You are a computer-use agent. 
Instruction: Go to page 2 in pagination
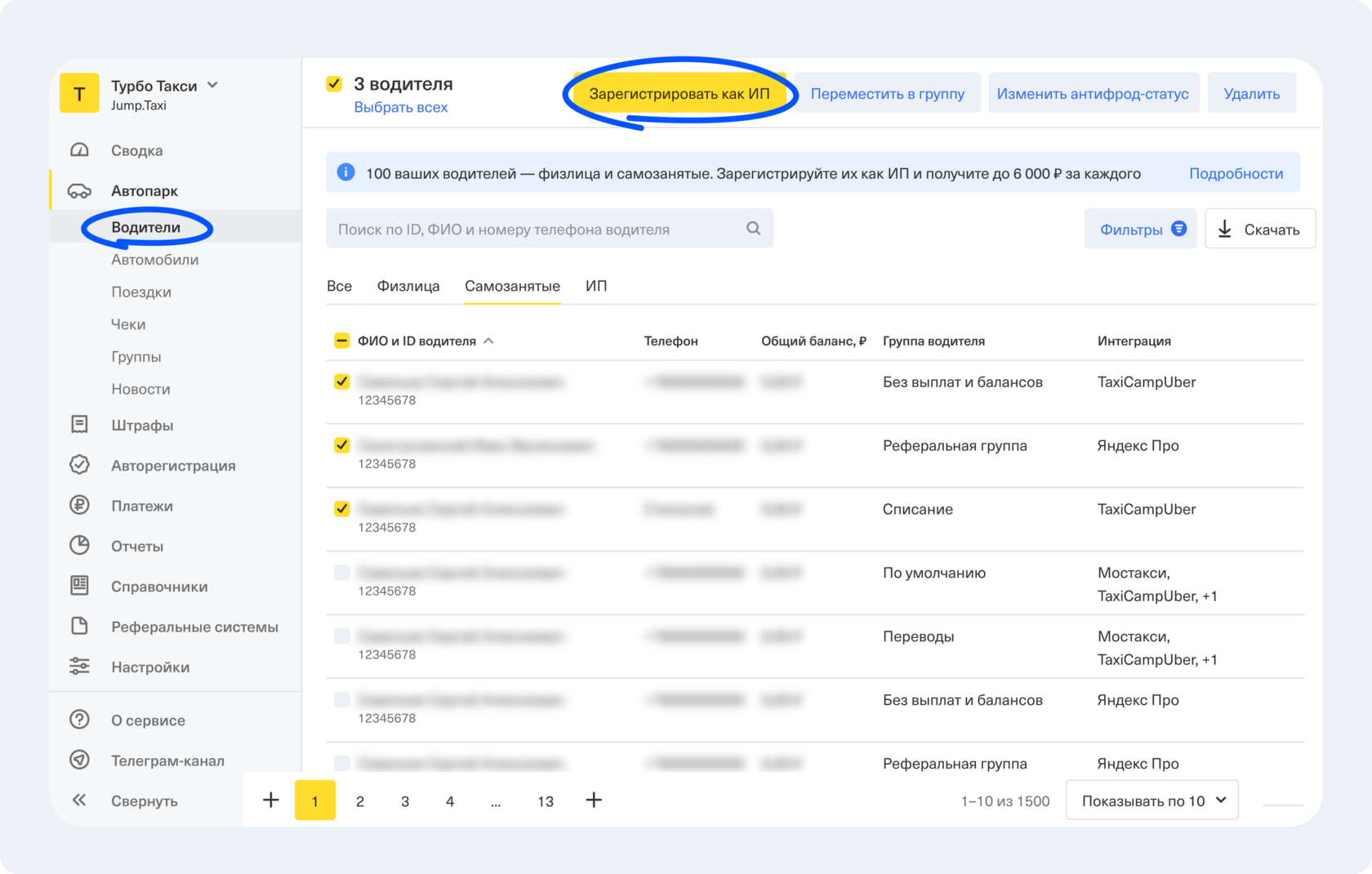(x=360, y=801)
